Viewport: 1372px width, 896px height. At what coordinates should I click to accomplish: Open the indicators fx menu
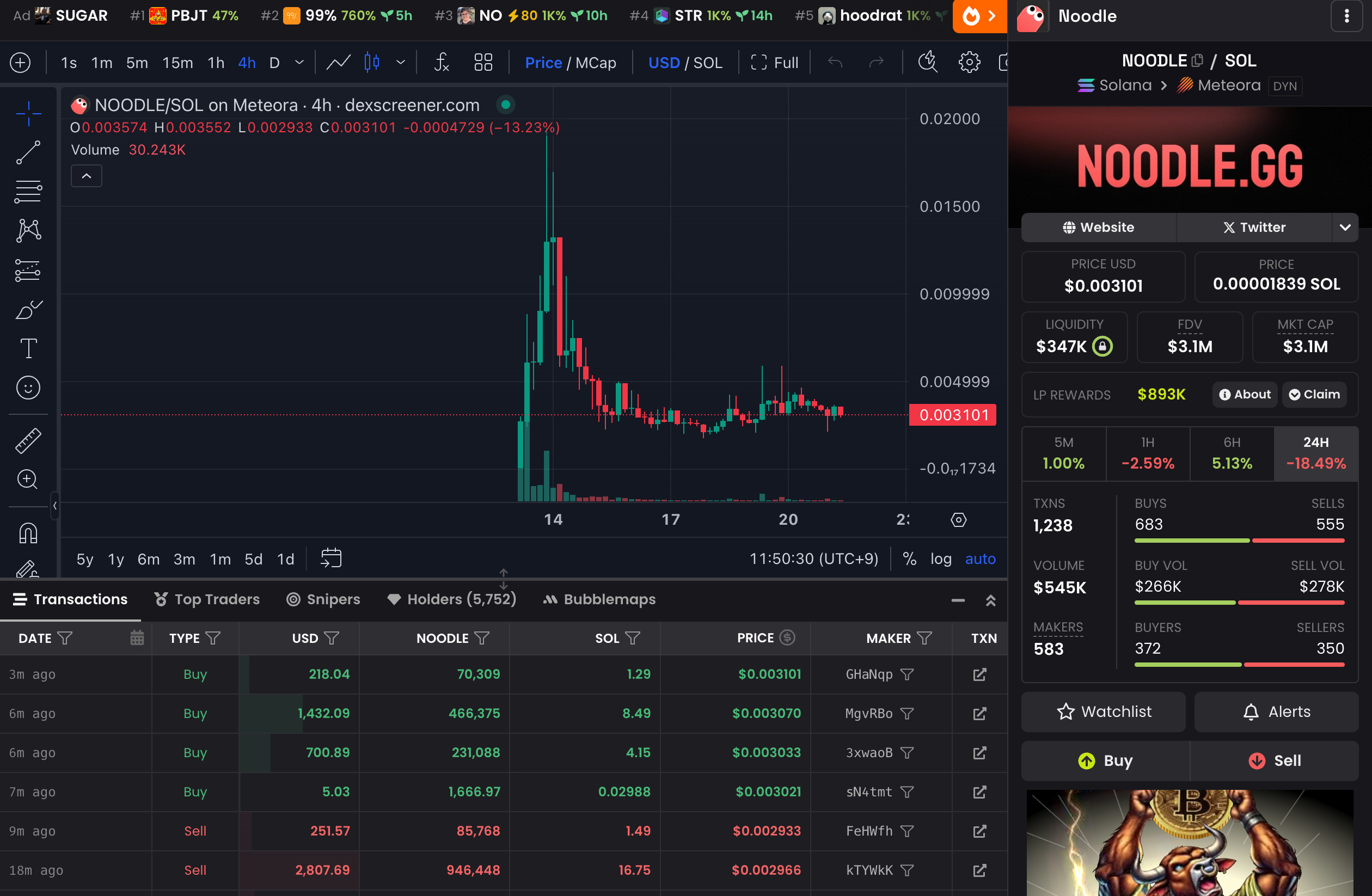tap(441, 62)
